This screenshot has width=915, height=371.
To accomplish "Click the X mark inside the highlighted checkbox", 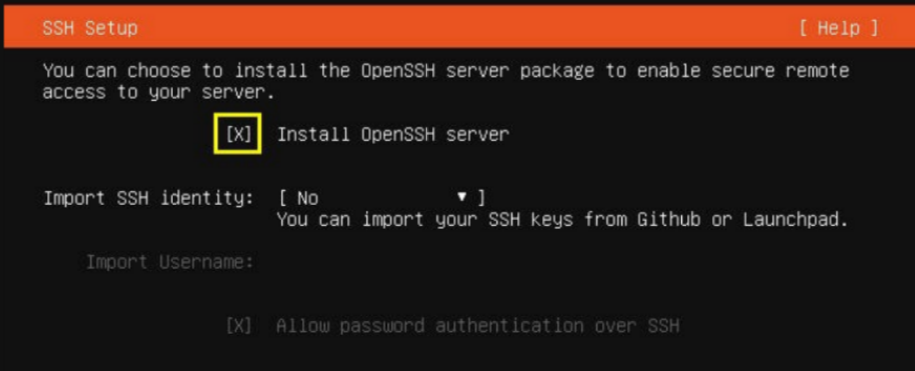I will click(238, 135).
